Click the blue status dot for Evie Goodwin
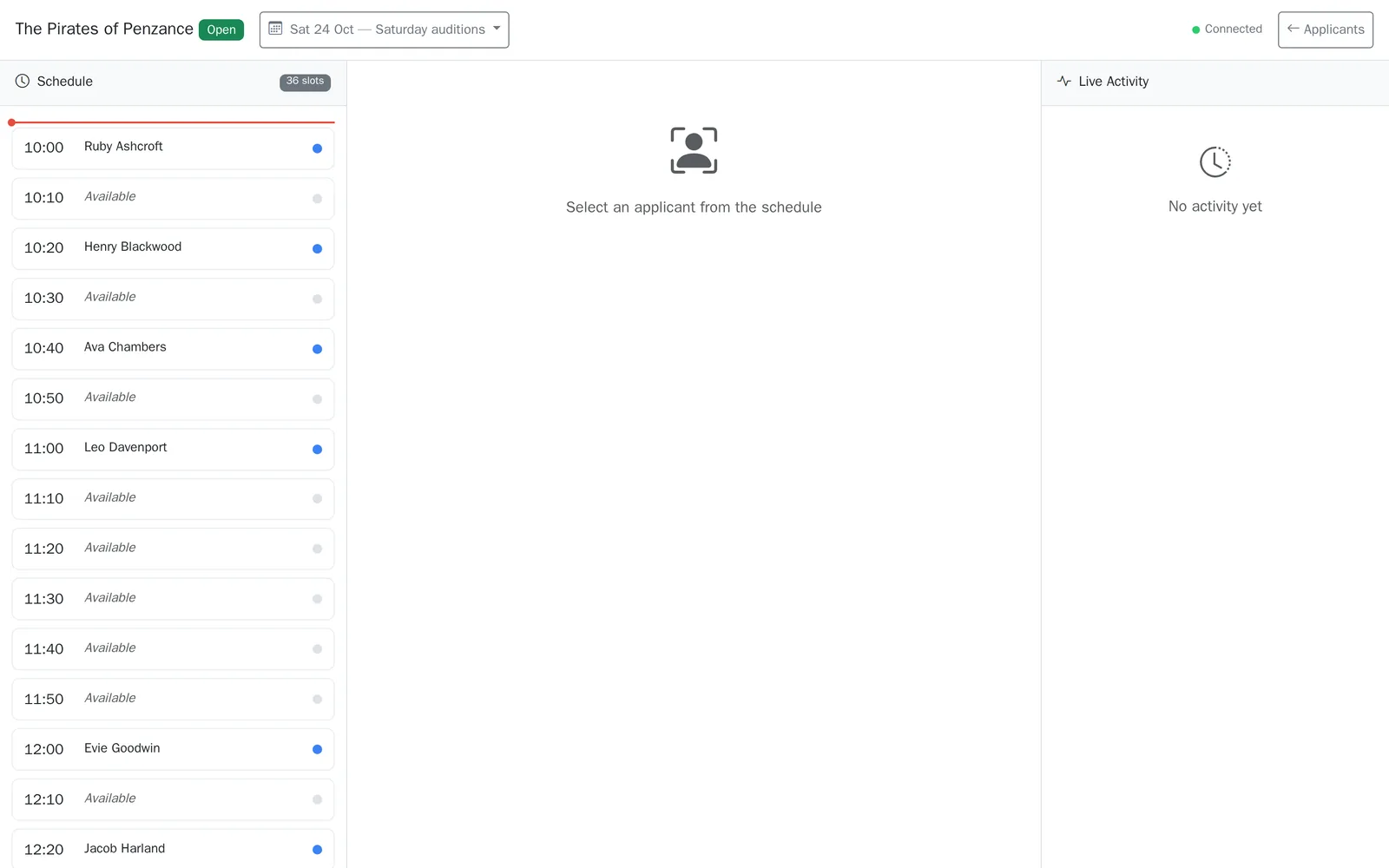 pos(317,749)
